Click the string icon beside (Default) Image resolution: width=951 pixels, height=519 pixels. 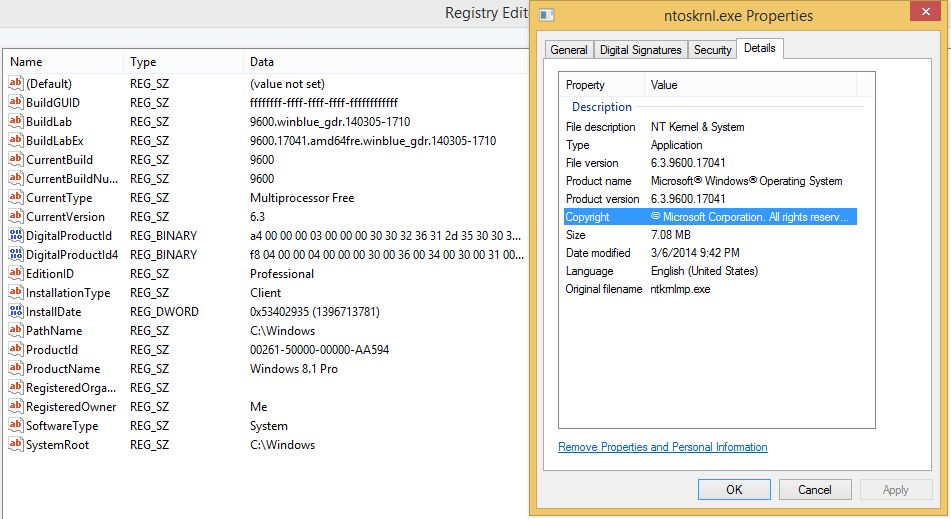point(16,83)
